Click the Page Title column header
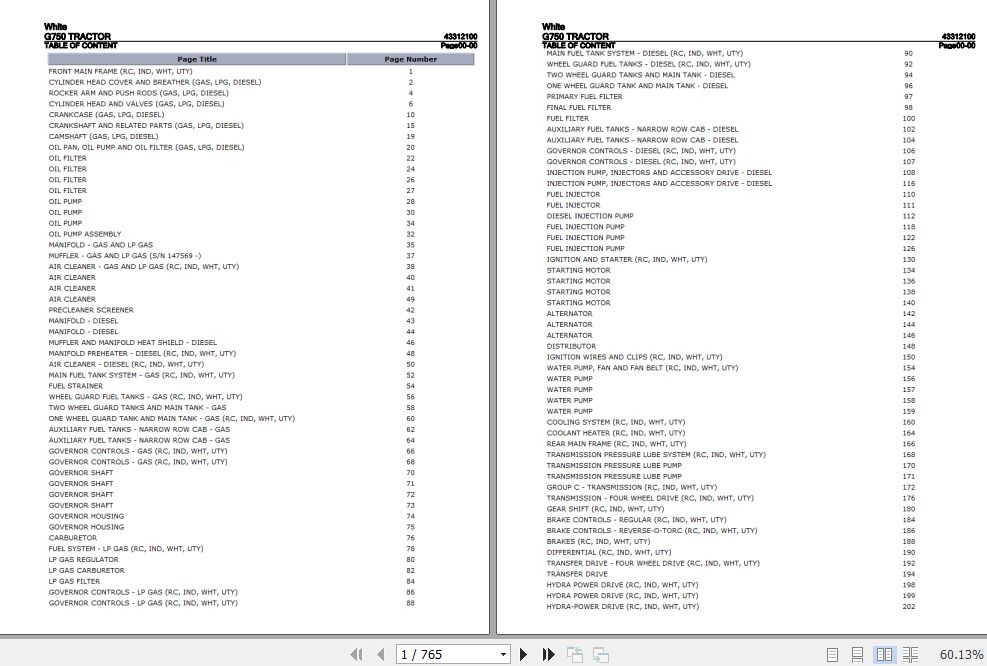This screenshot has width=987, height=666. pyautogui.click(x=196, y=59)
